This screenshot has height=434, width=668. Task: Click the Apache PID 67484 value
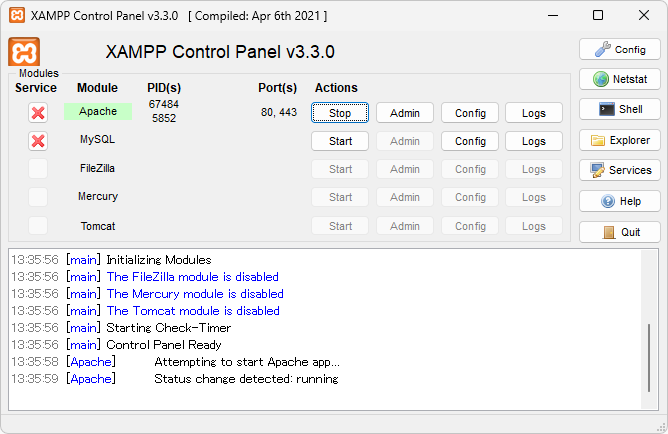(164, 104)
